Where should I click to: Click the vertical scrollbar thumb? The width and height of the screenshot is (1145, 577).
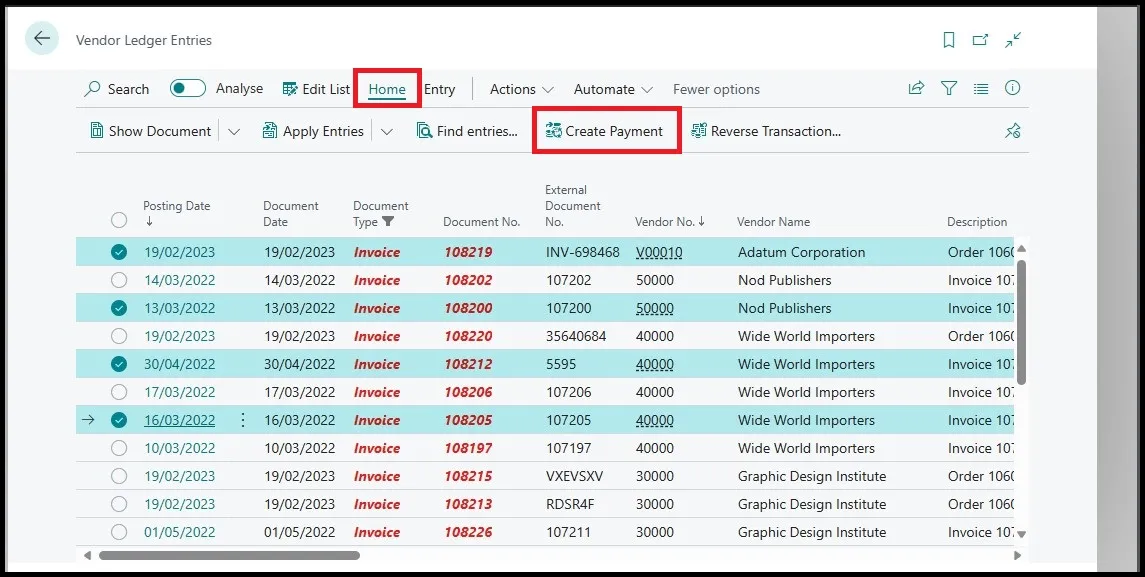[x=1022, y=322]
